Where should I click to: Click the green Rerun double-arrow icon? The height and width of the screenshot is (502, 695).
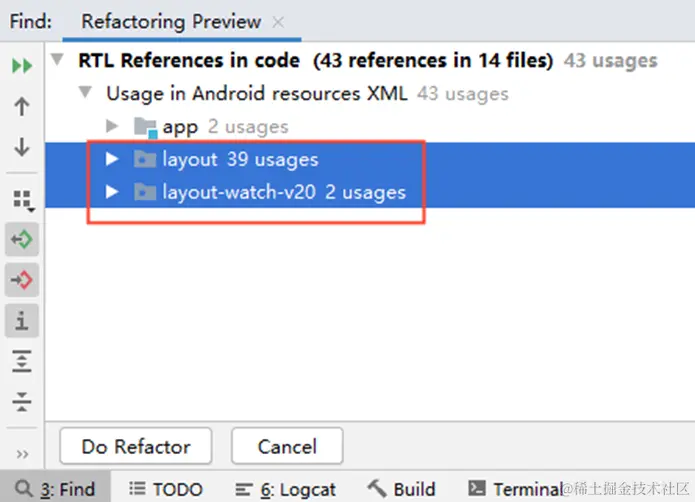[x=22, y=66]
